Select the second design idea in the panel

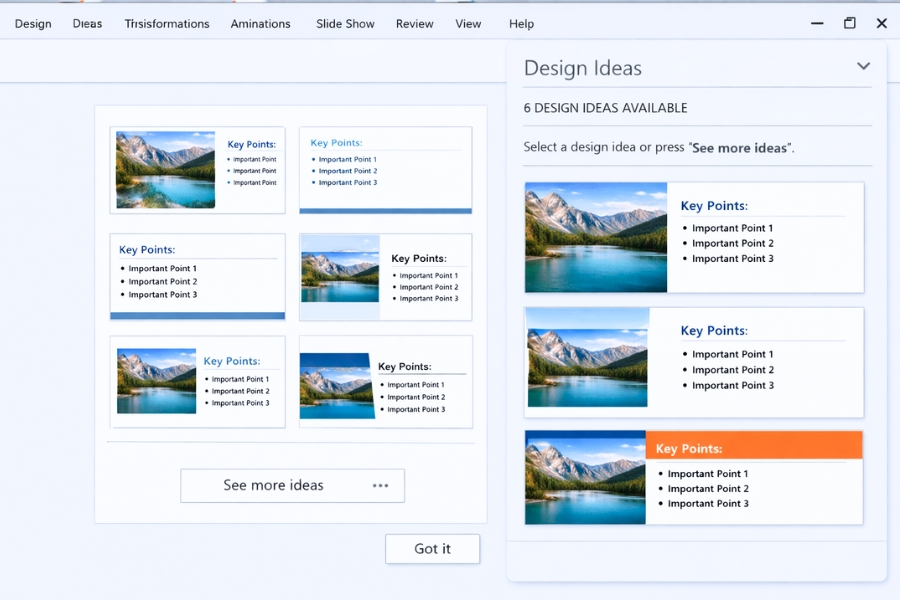click(x=693, y=358)
